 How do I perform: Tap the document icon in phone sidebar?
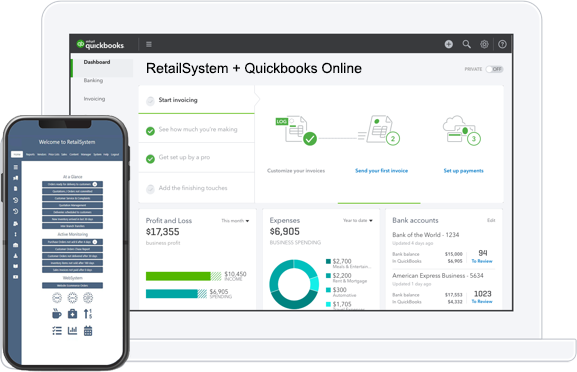click(15, 188)
